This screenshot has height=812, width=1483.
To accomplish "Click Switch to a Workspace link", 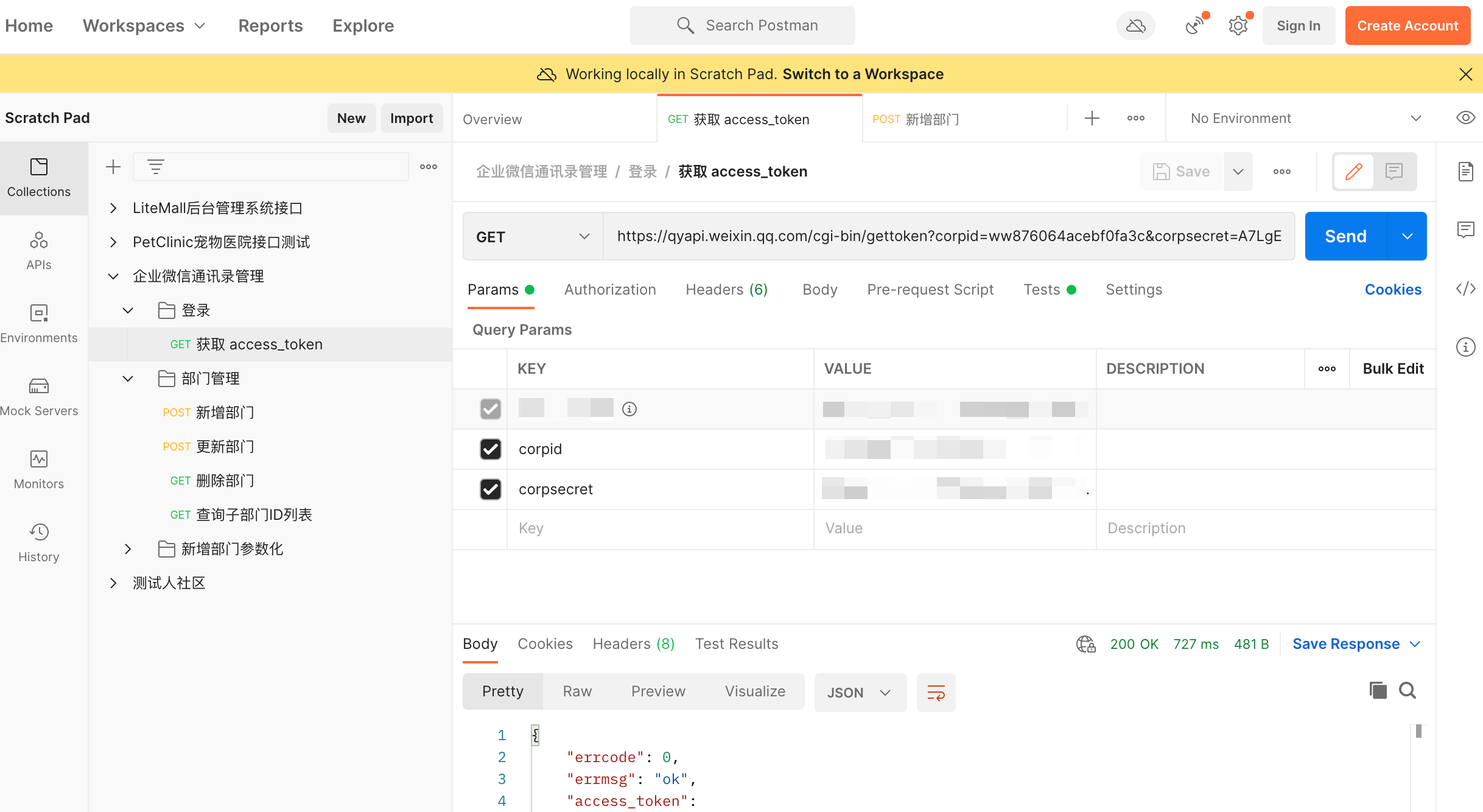I will pos(863,74).
